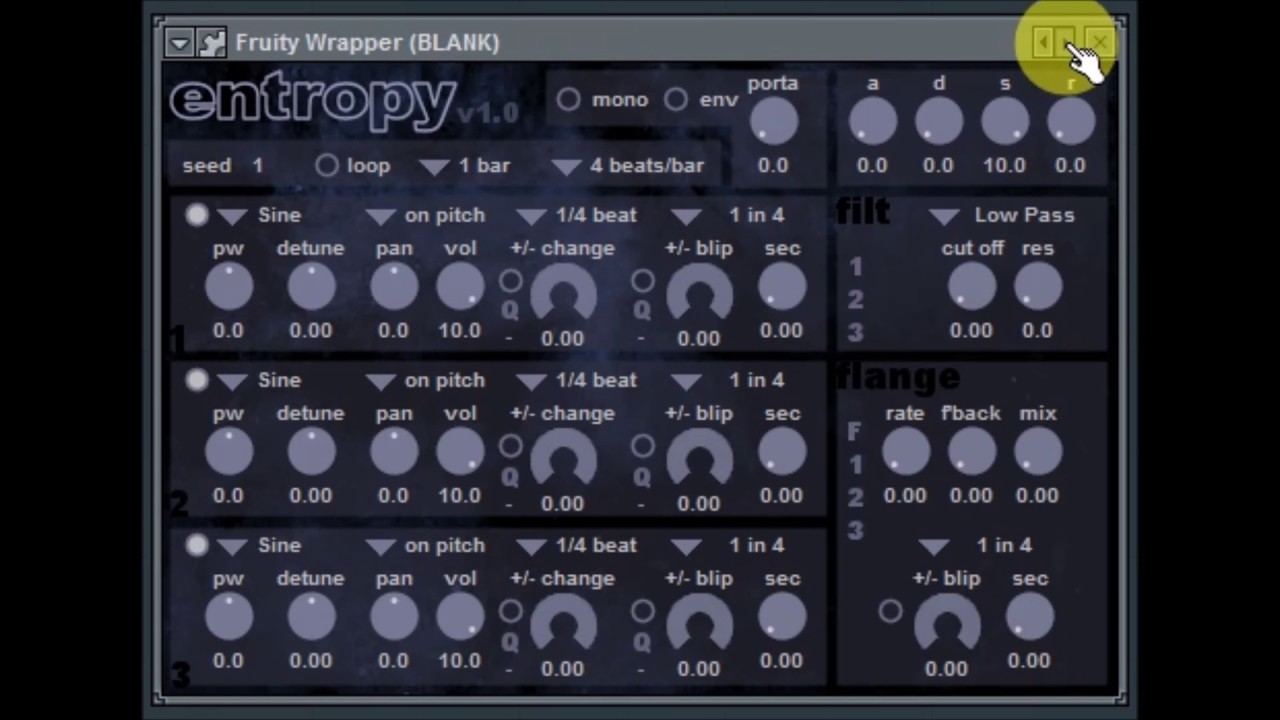
Task: Click oscillator 3 sec knob
Action: point(782,618)
